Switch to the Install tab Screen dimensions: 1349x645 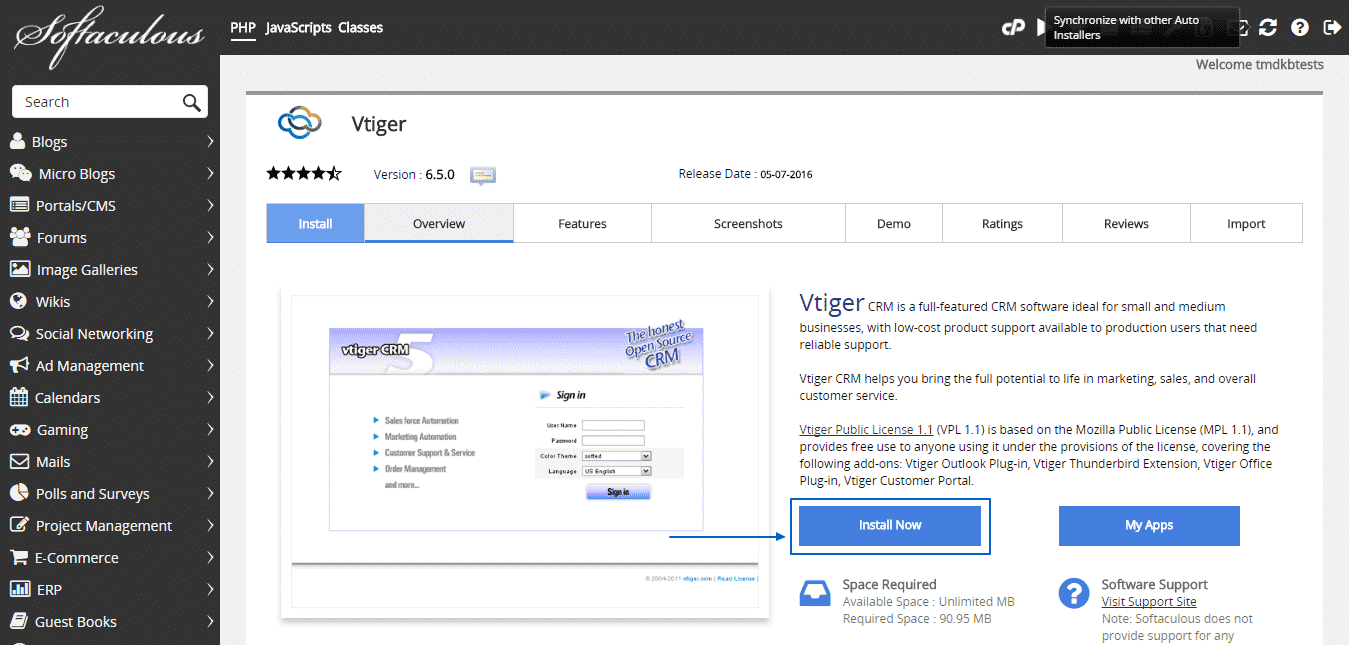pos(315,223)
